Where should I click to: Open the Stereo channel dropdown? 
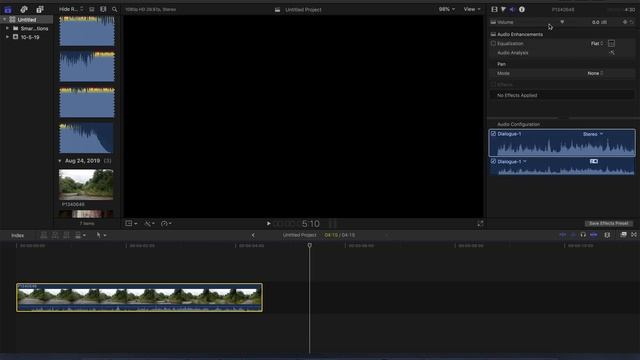coord(593,134)
